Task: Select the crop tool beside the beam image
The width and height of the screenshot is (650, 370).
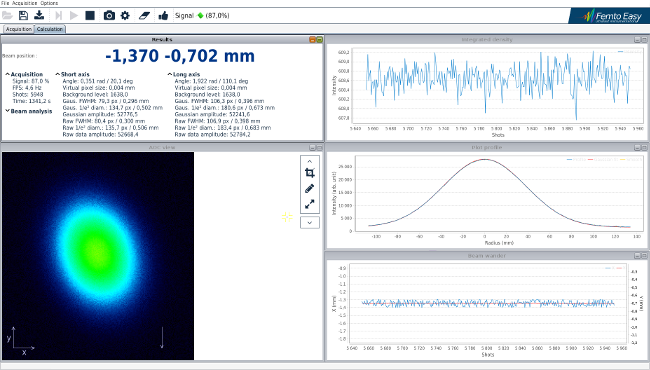Action: click(x=310, y=173)
